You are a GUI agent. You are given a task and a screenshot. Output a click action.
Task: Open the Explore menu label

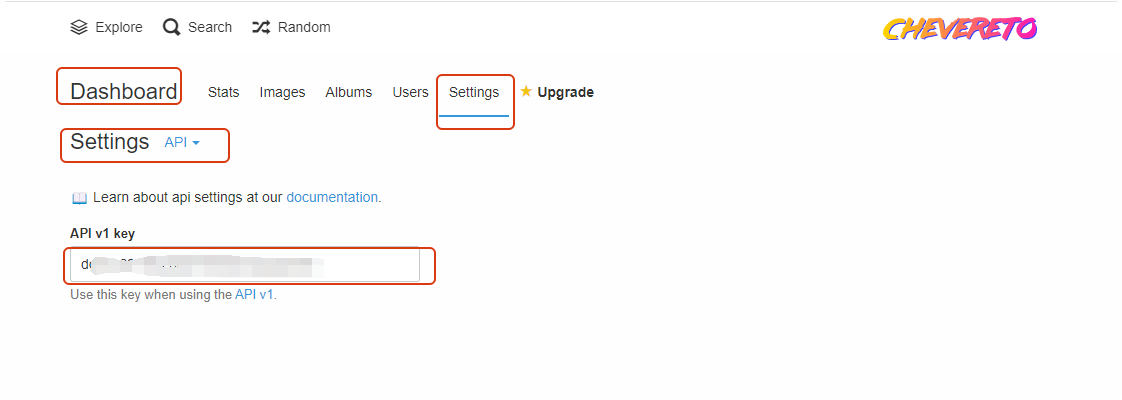[x=119, y=27]
